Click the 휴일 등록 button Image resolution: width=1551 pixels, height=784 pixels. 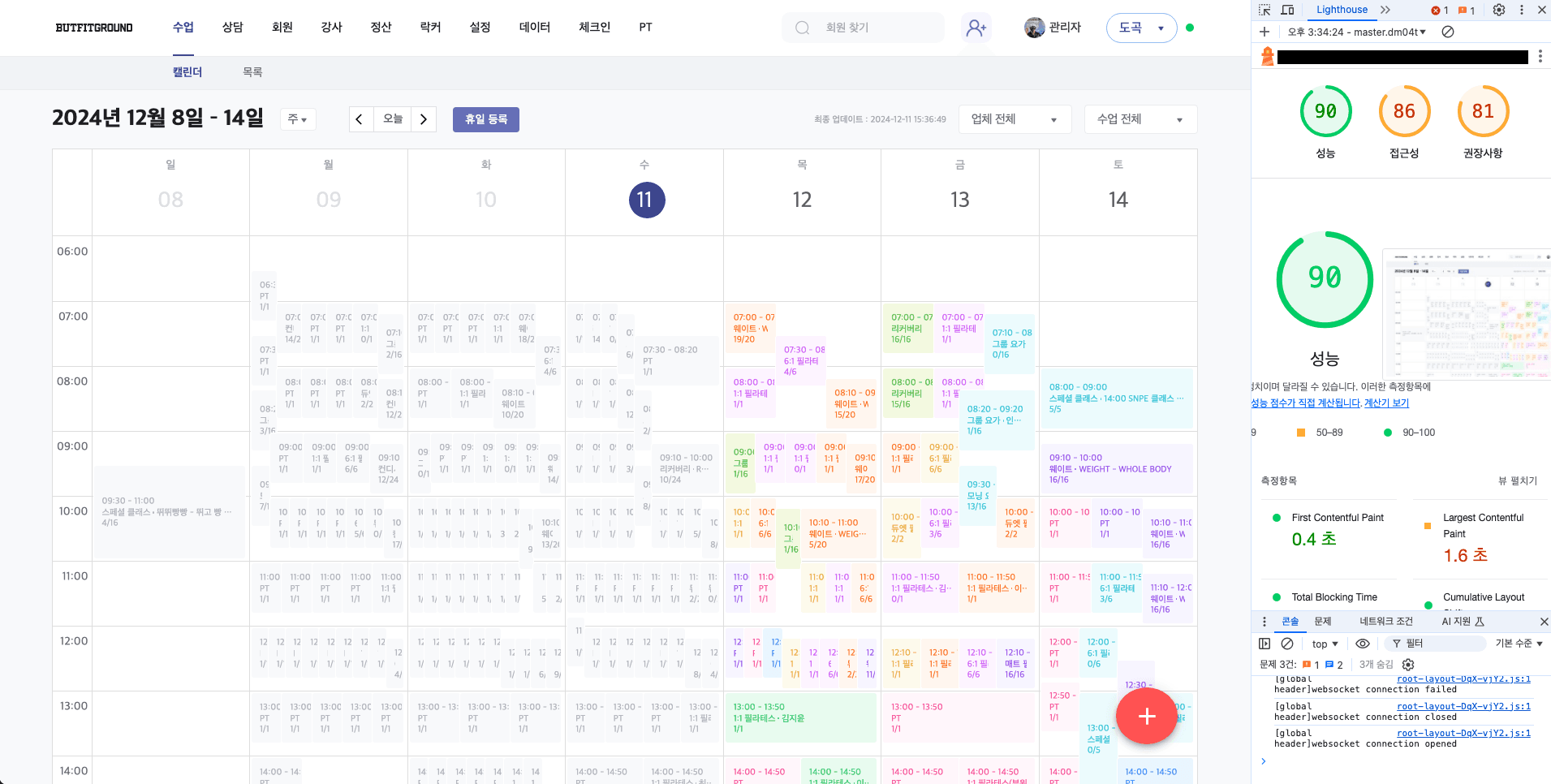pyautogui.click(x=485, y=119)
